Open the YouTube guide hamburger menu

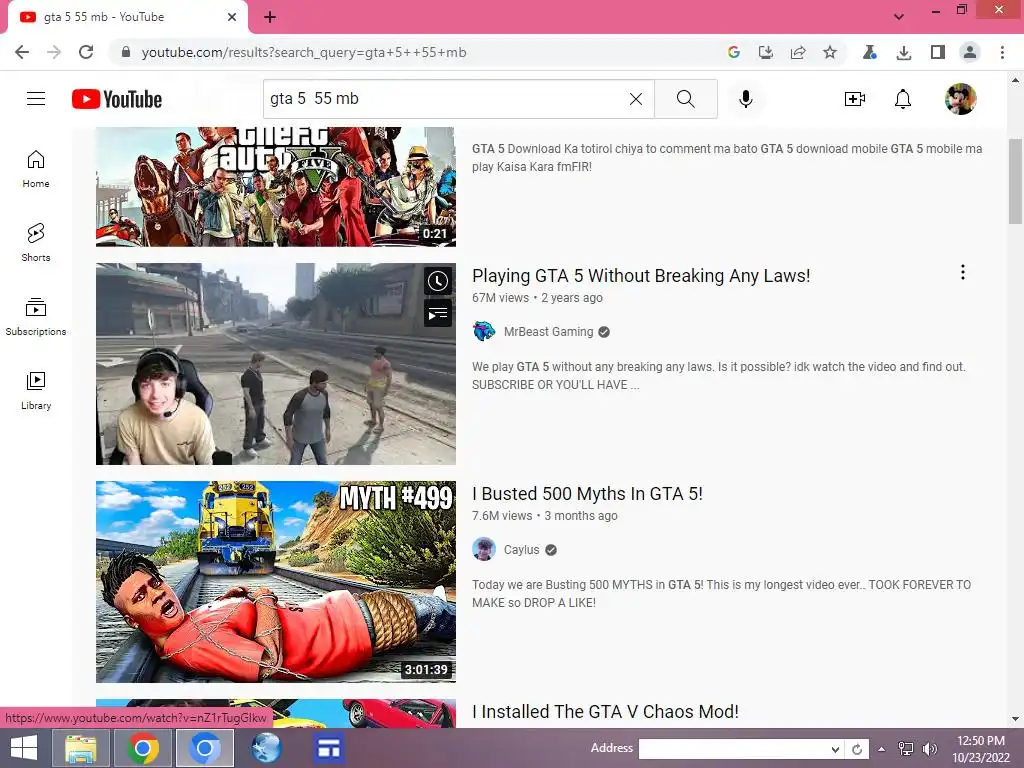36,99
